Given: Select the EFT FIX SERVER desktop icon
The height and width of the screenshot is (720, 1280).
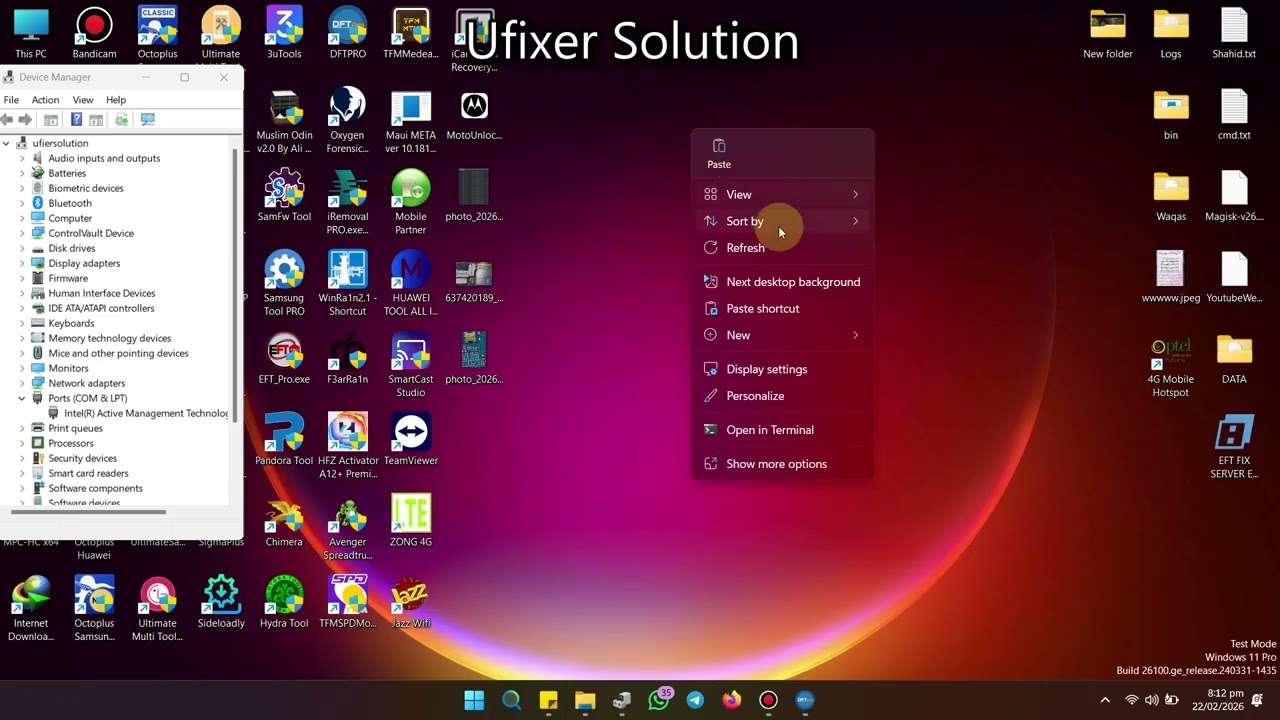Looking at the screenshot, I should coord(1234,447).
